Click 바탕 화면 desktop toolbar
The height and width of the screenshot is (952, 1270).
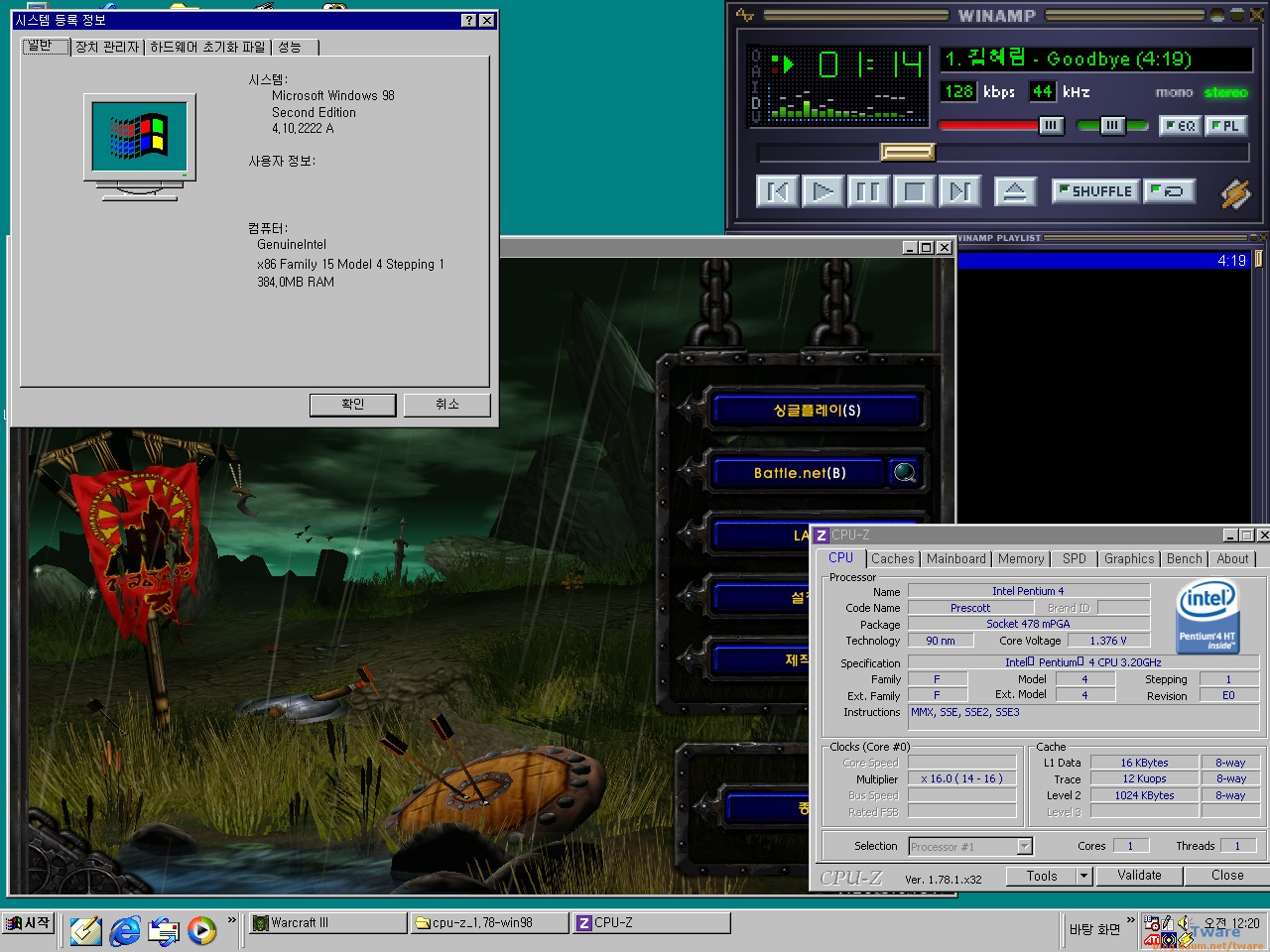[1094, 929]
